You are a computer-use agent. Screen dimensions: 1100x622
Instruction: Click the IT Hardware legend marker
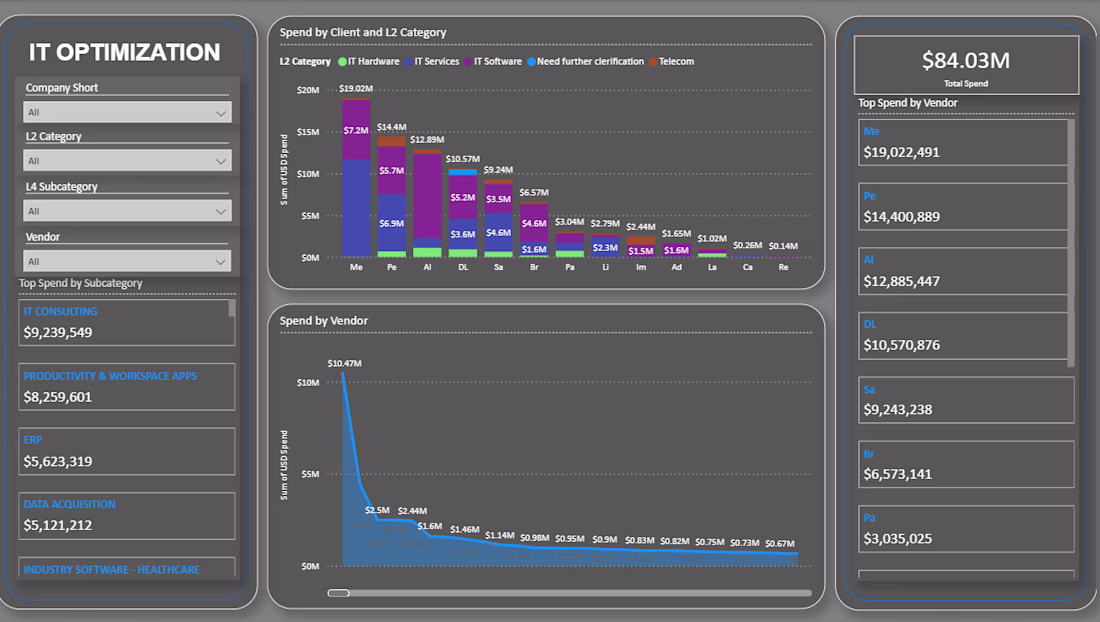[x=342, y=62]
